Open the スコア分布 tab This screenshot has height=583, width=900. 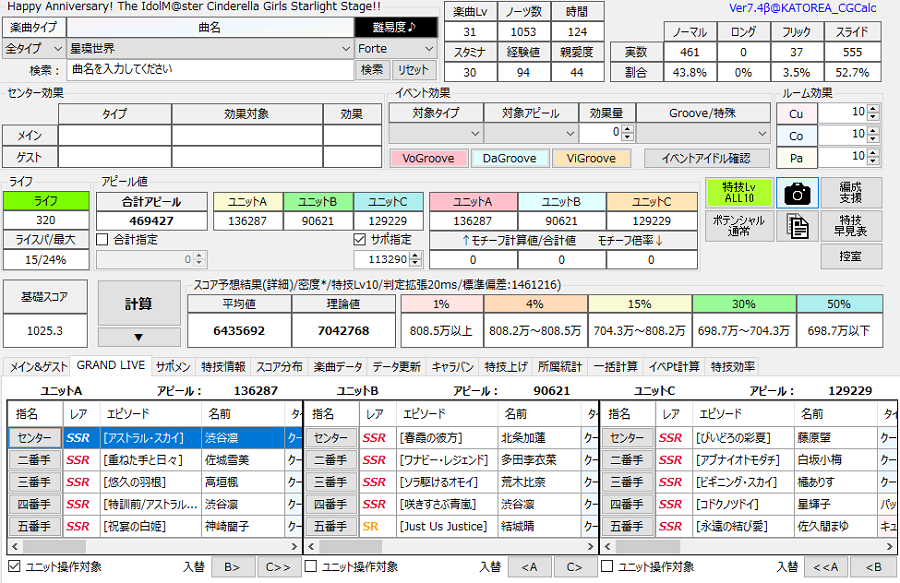(279, 367)
